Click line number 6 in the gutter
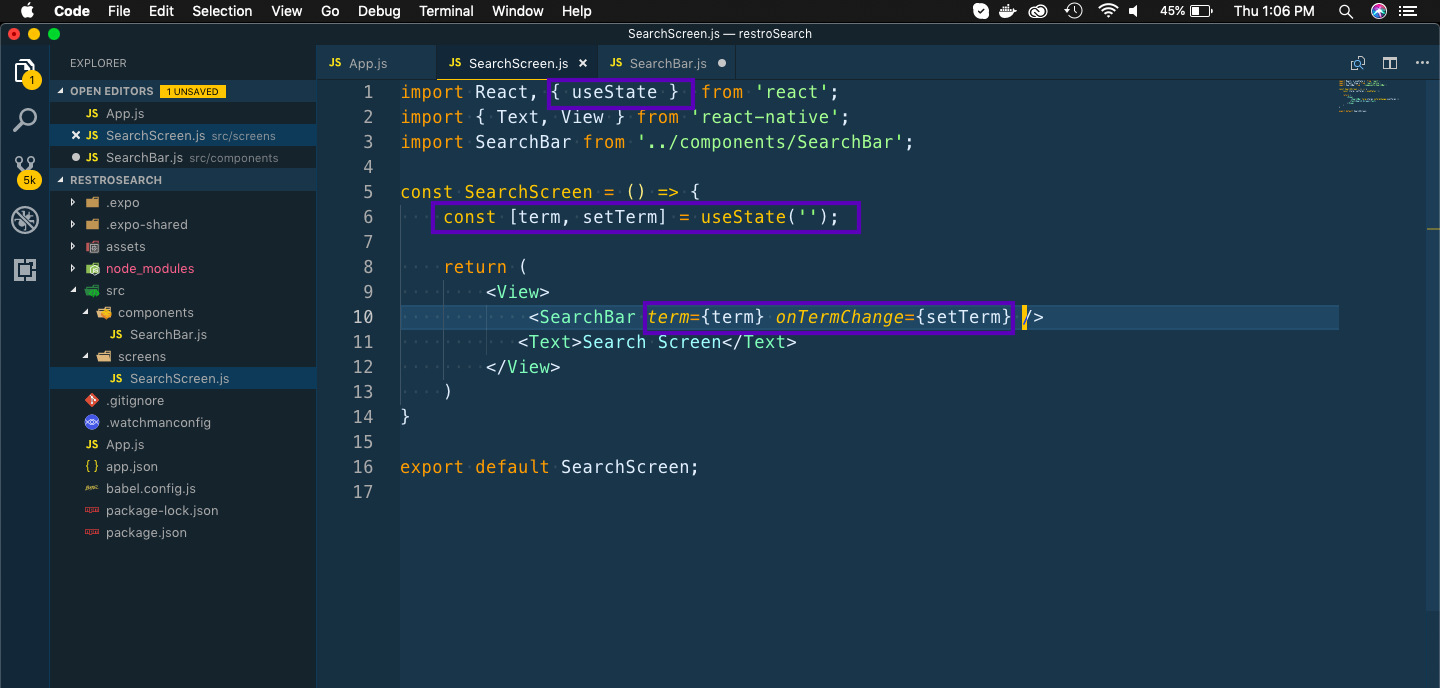The width and height of the screenshot is (1440, 688). click(x=368, y=217)
